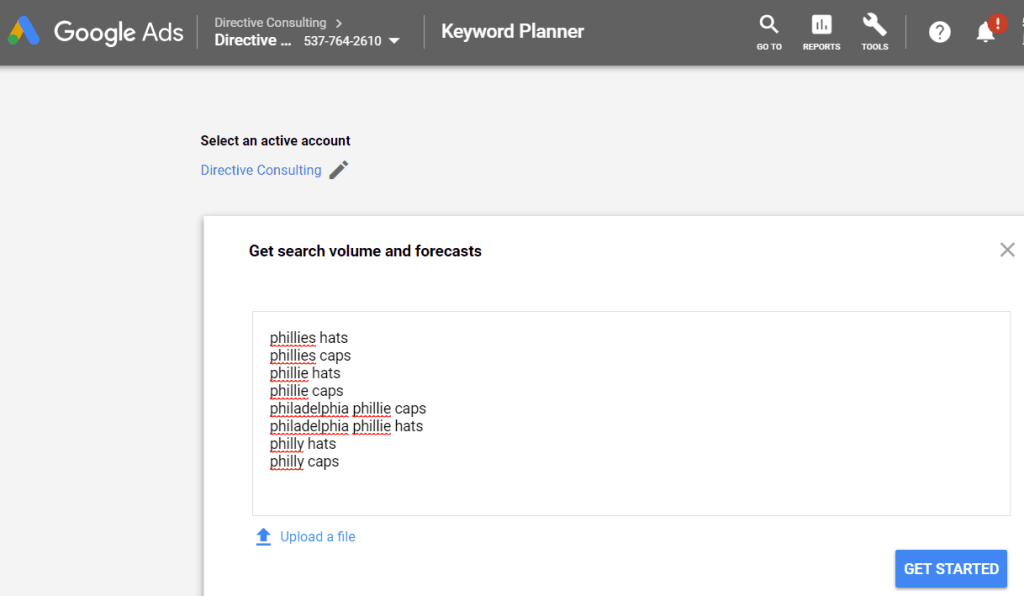The height and width of the screenshot is (596, 1024).
Task: Click the 'philly hats' keyword line
Action: pyautogui.click(x=303, y=443)
